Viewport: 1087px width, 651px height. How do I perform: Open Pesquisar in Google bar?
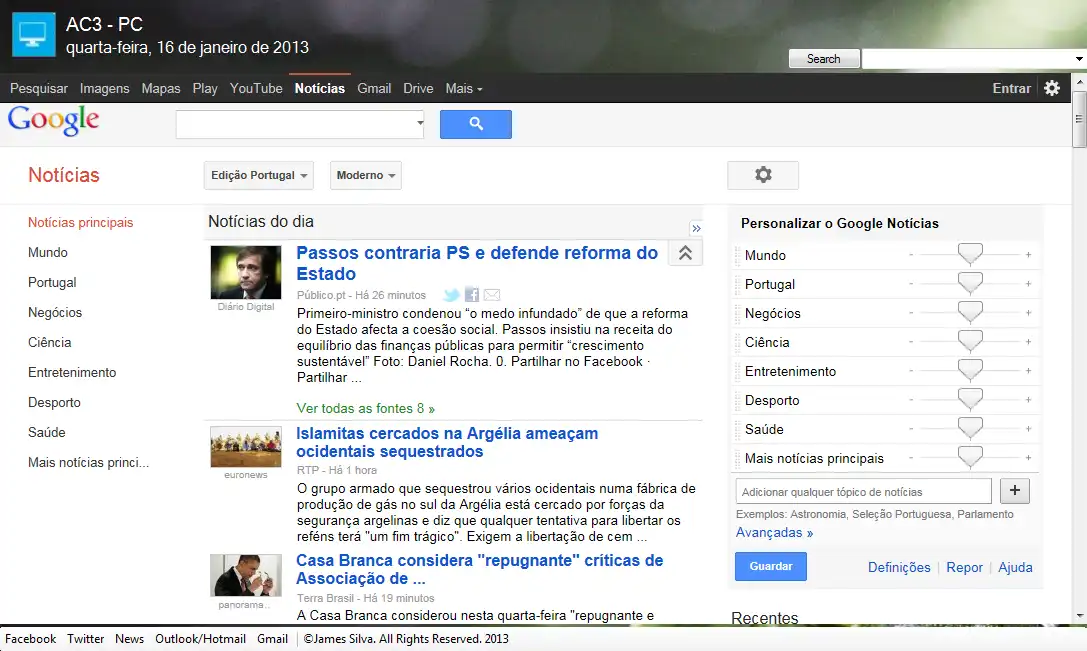click(39, 89)
